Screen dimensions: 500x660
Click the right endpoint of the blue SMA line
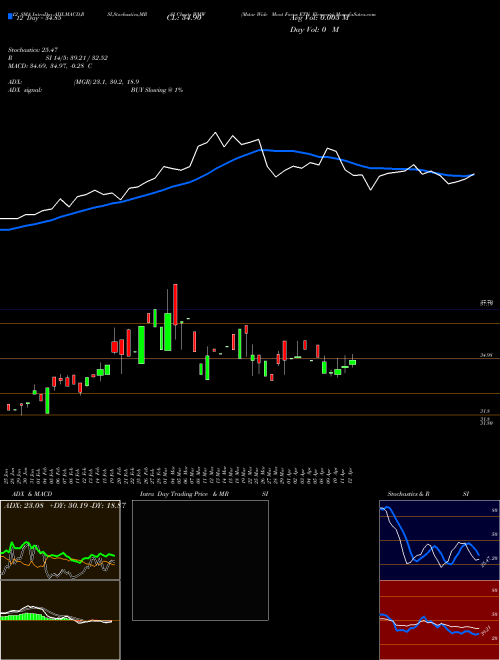pyautogui.click(x=474, y=174)
